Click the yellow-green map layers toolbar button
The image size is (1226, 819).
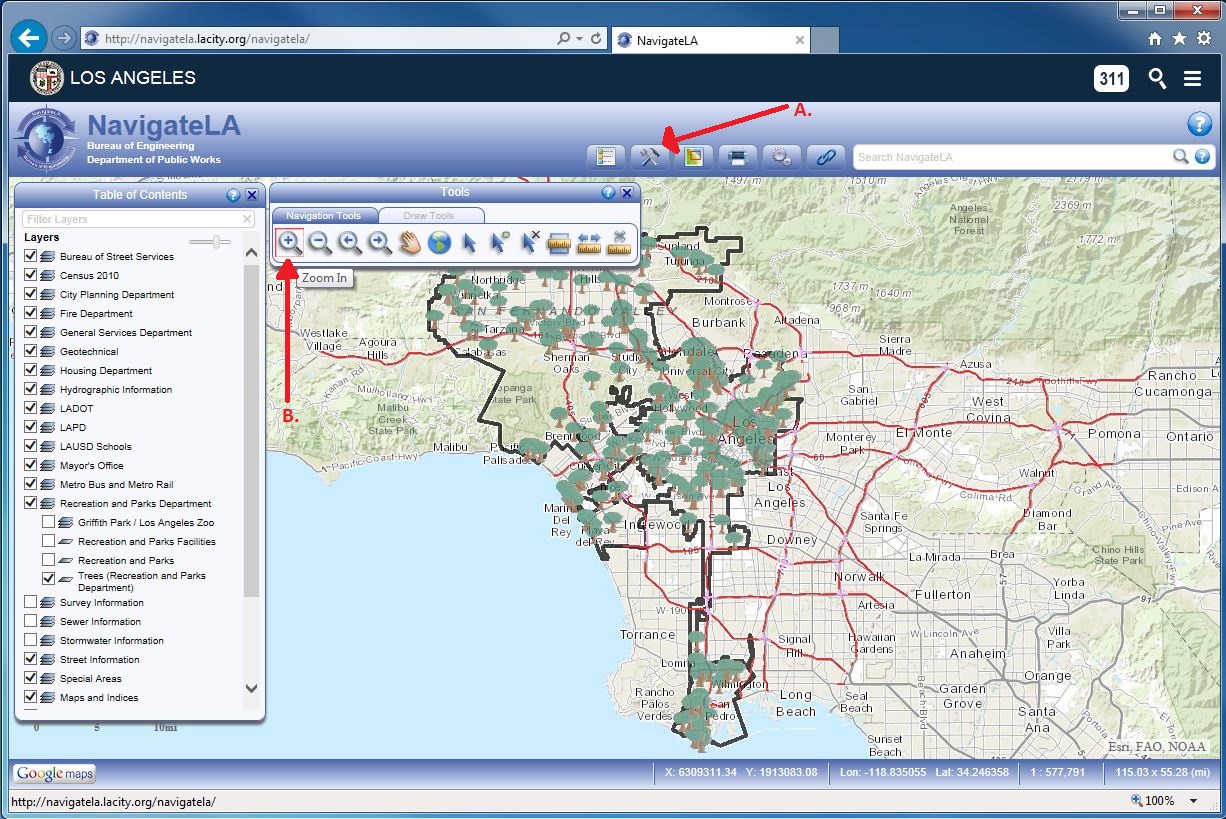pyautogui.click(x=693, y=157)
